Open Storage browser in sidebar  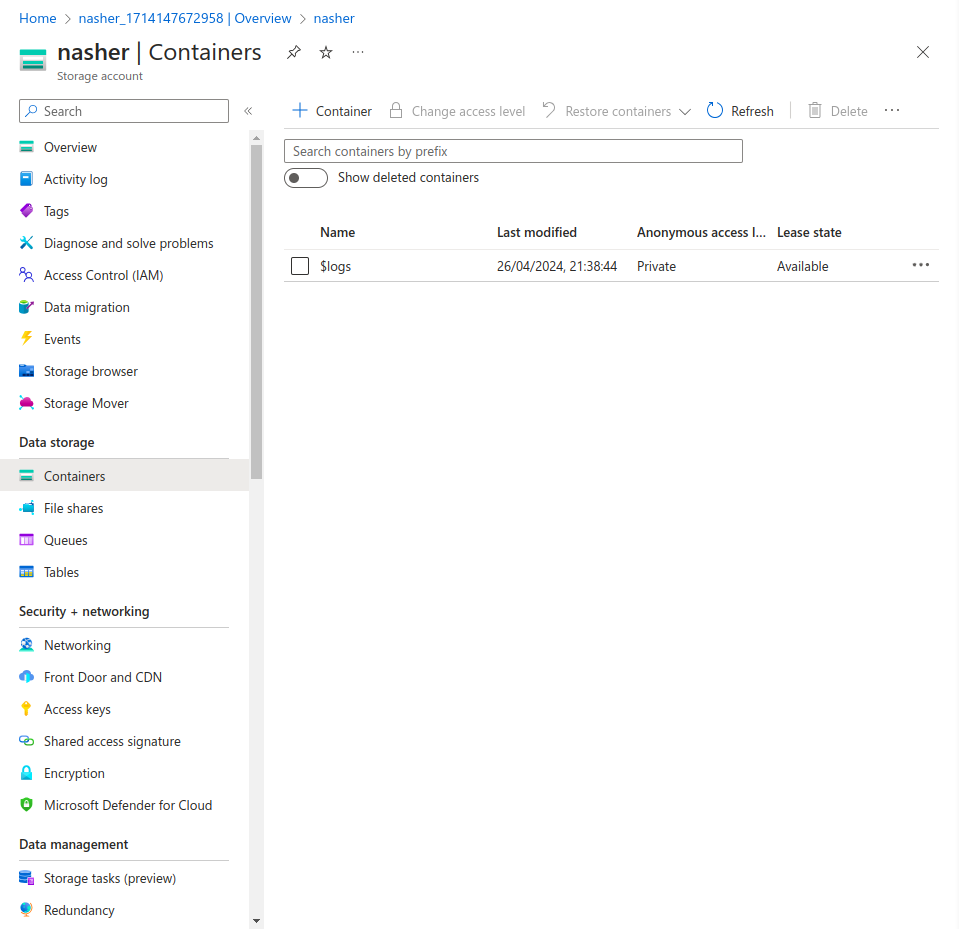click(90, 371)
